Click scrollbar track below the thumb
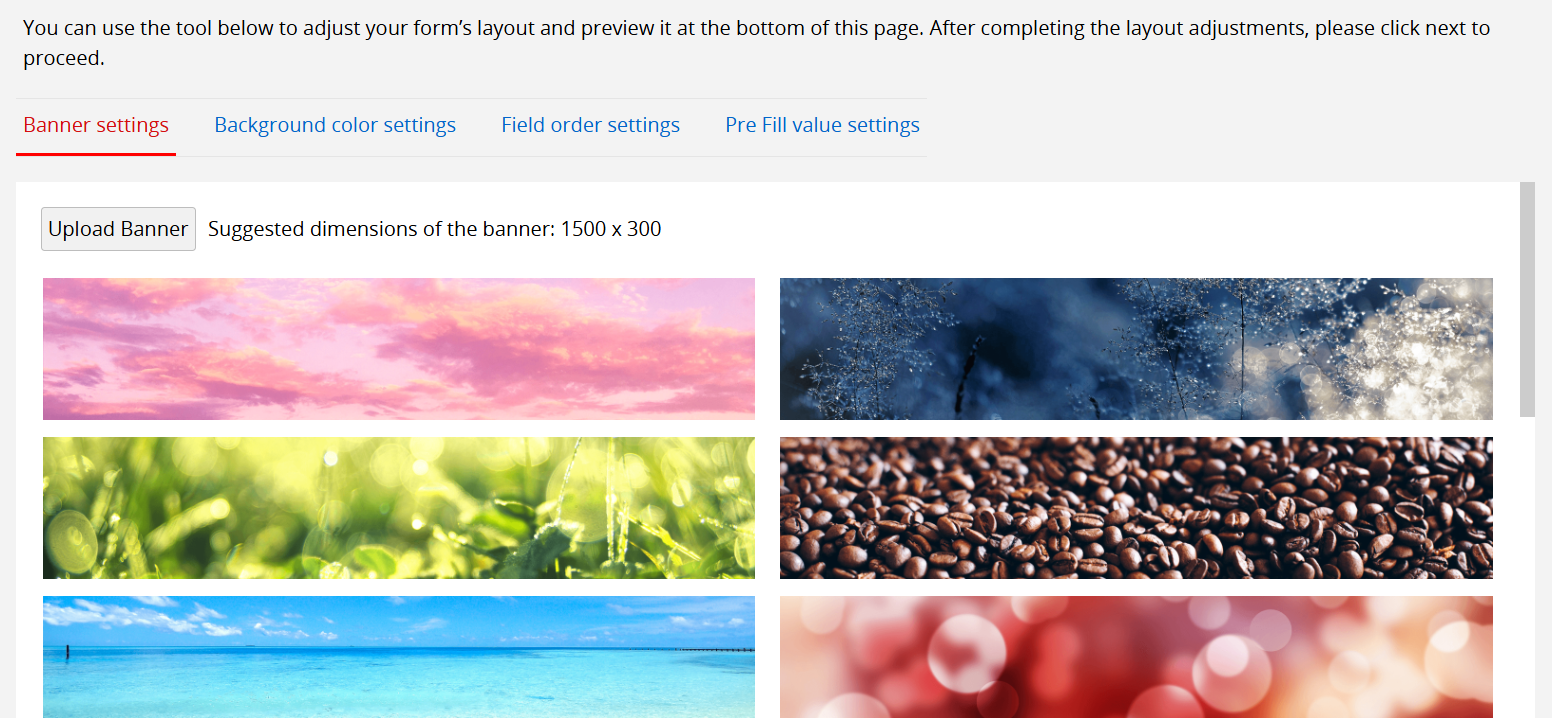The image size is (1552, 718). [1527, 567]
